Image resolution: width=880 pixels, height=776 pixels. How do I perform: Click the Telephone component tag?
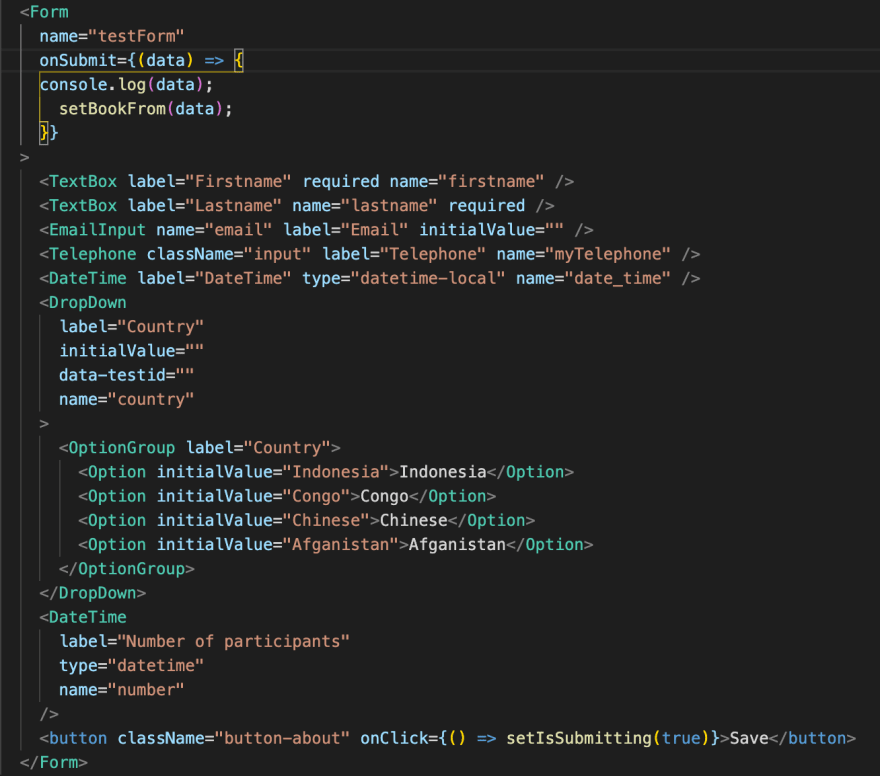click(x=93, y=254)
